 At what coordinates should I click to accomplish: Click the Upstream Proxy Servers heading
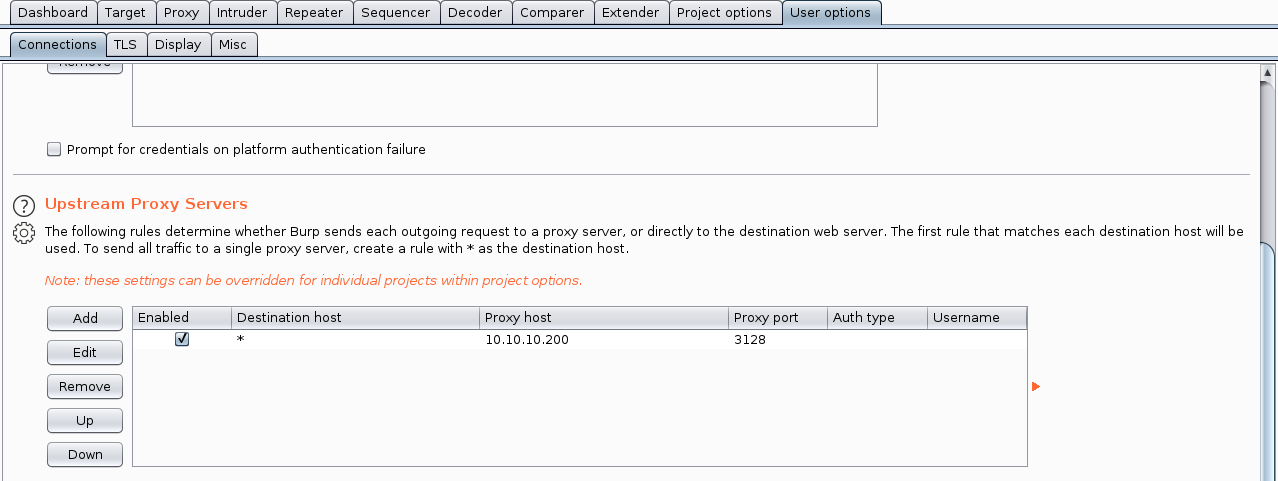146,204
